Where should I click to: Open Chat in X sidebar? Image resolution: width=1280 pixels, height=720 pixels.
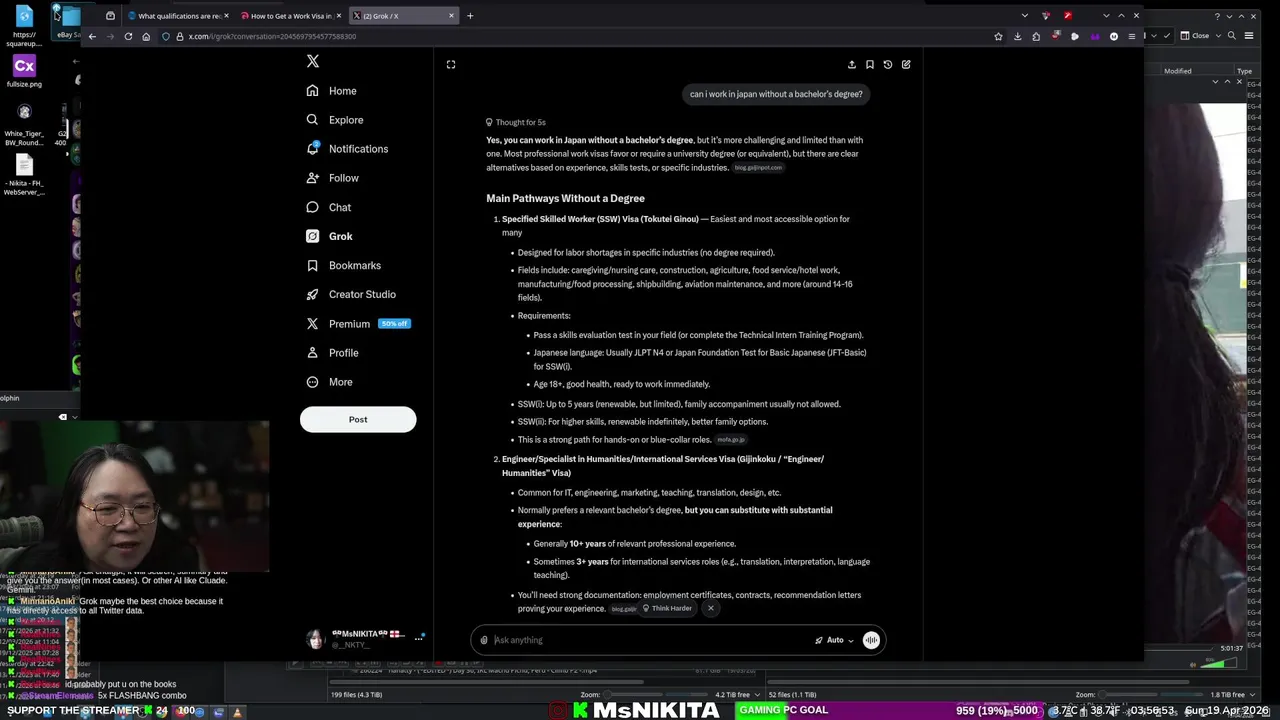(329, 207)
